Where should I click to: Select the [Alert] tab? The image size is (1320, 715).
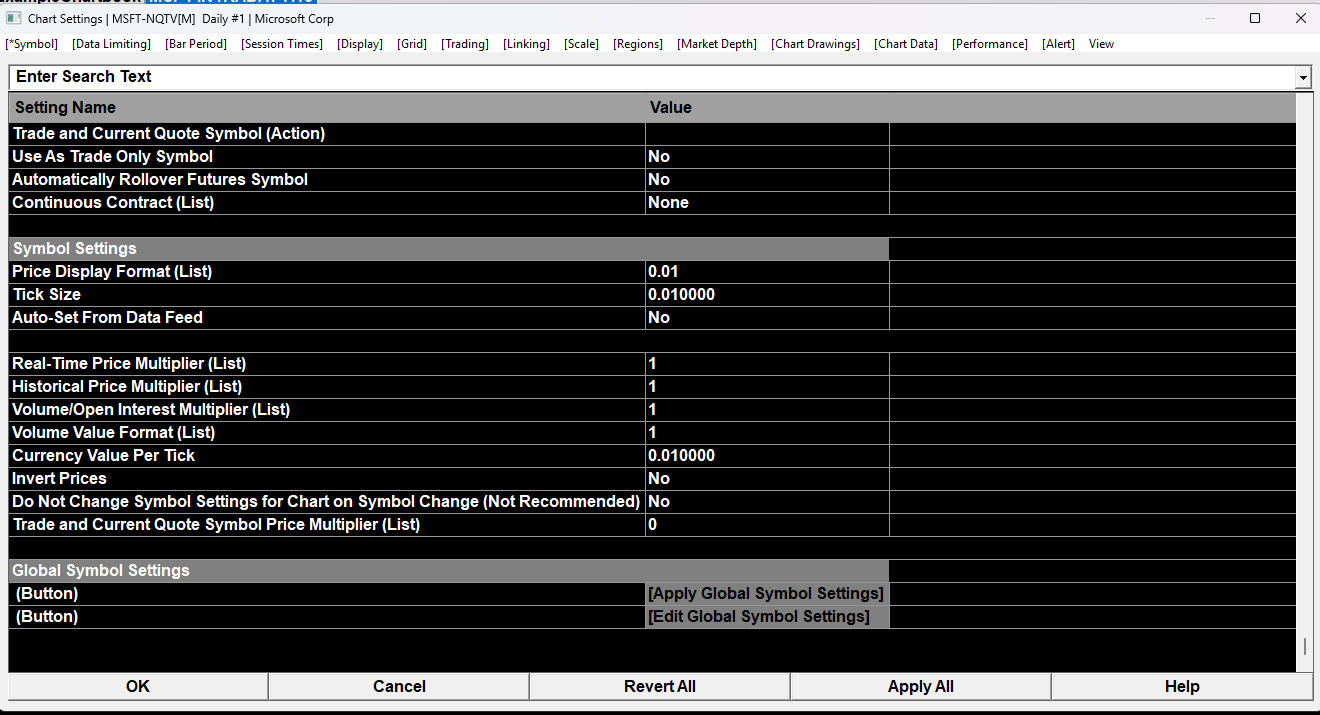[x=1058, y=44]
